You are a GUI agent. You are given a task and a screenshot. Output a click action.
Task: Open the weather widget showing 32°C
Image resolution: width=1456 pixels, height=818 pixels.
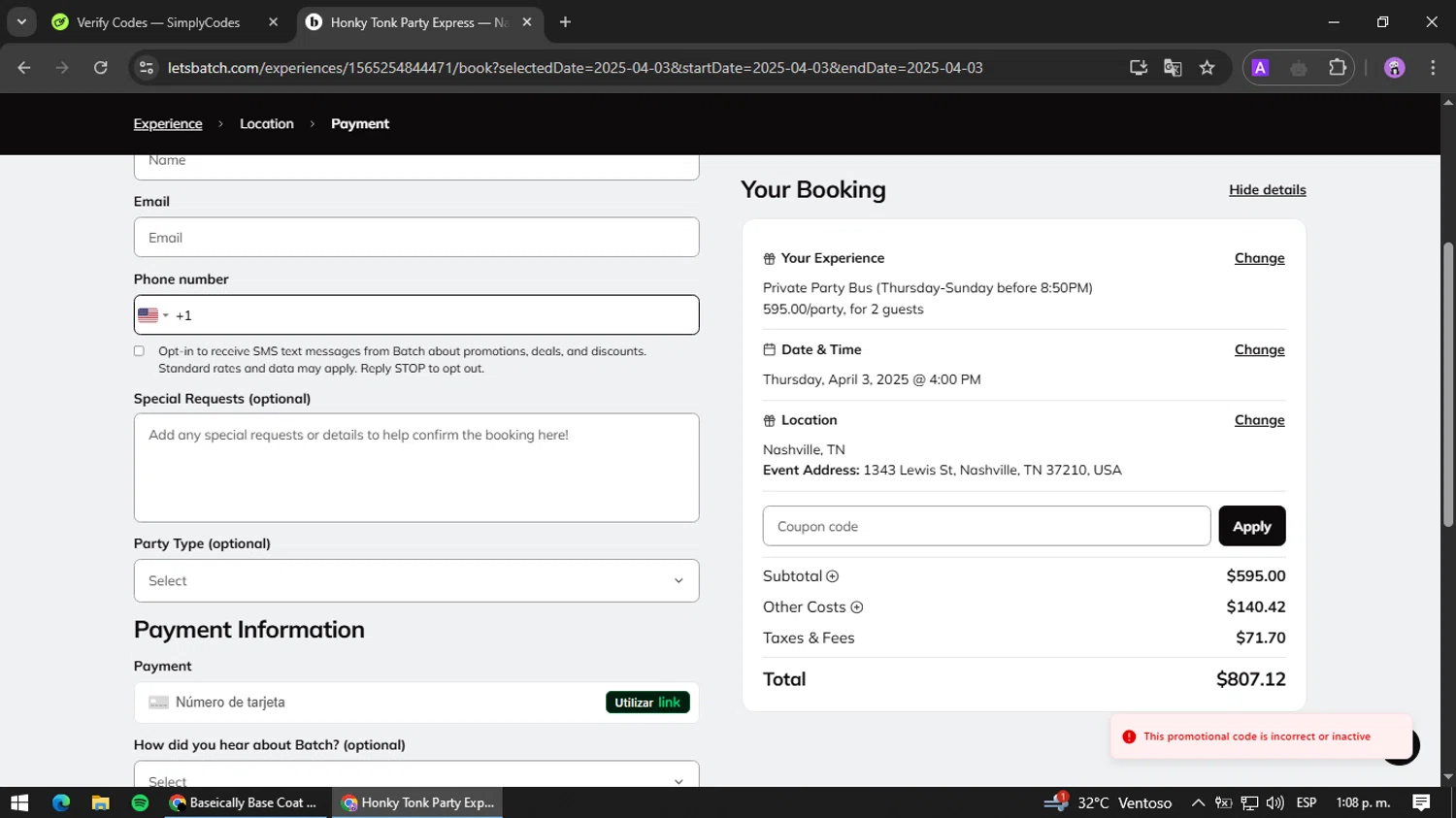(1108, 802)
